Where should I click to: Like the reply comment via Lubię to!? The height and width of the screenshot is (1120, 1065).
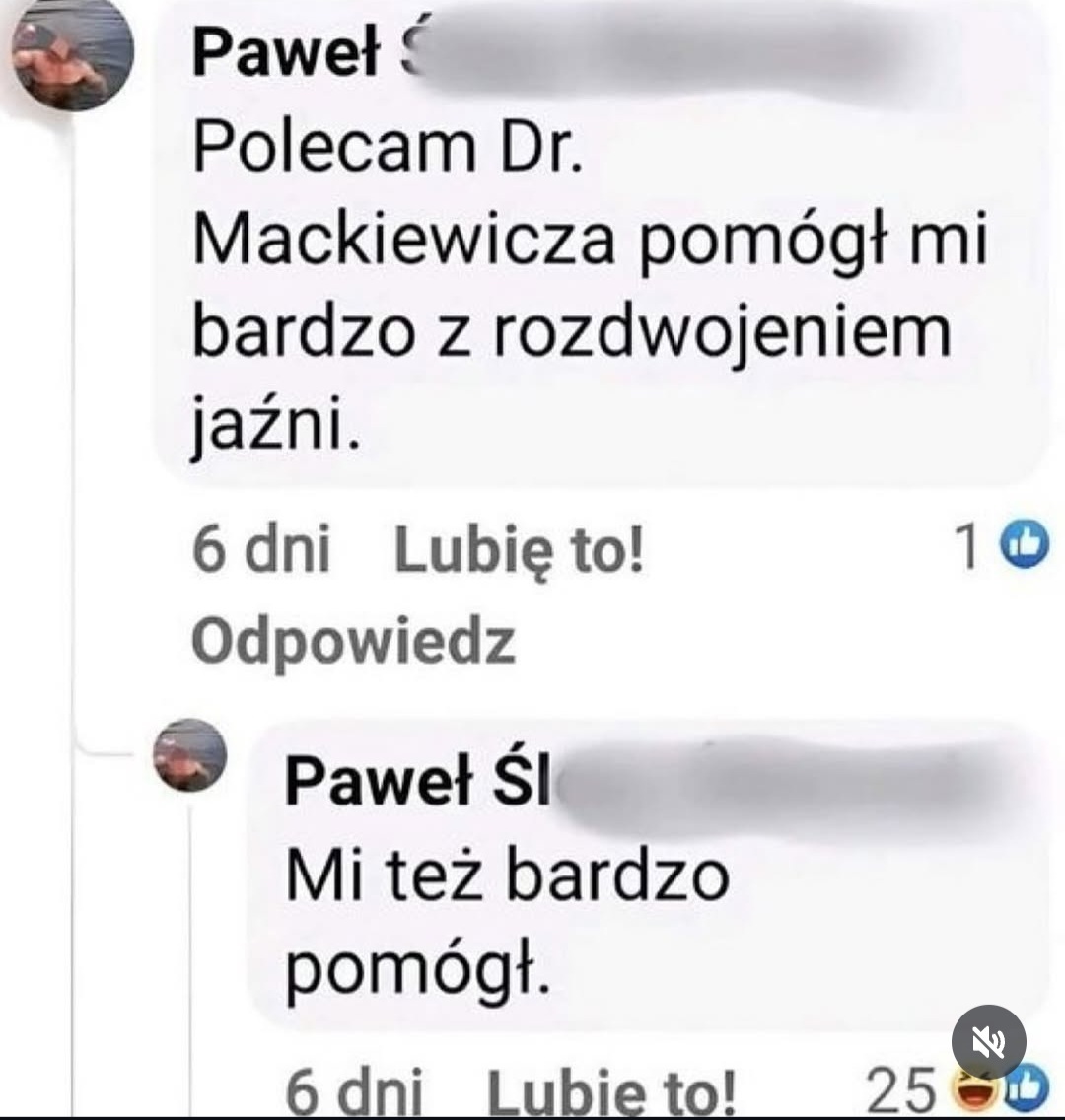(x=610, y=1090)
